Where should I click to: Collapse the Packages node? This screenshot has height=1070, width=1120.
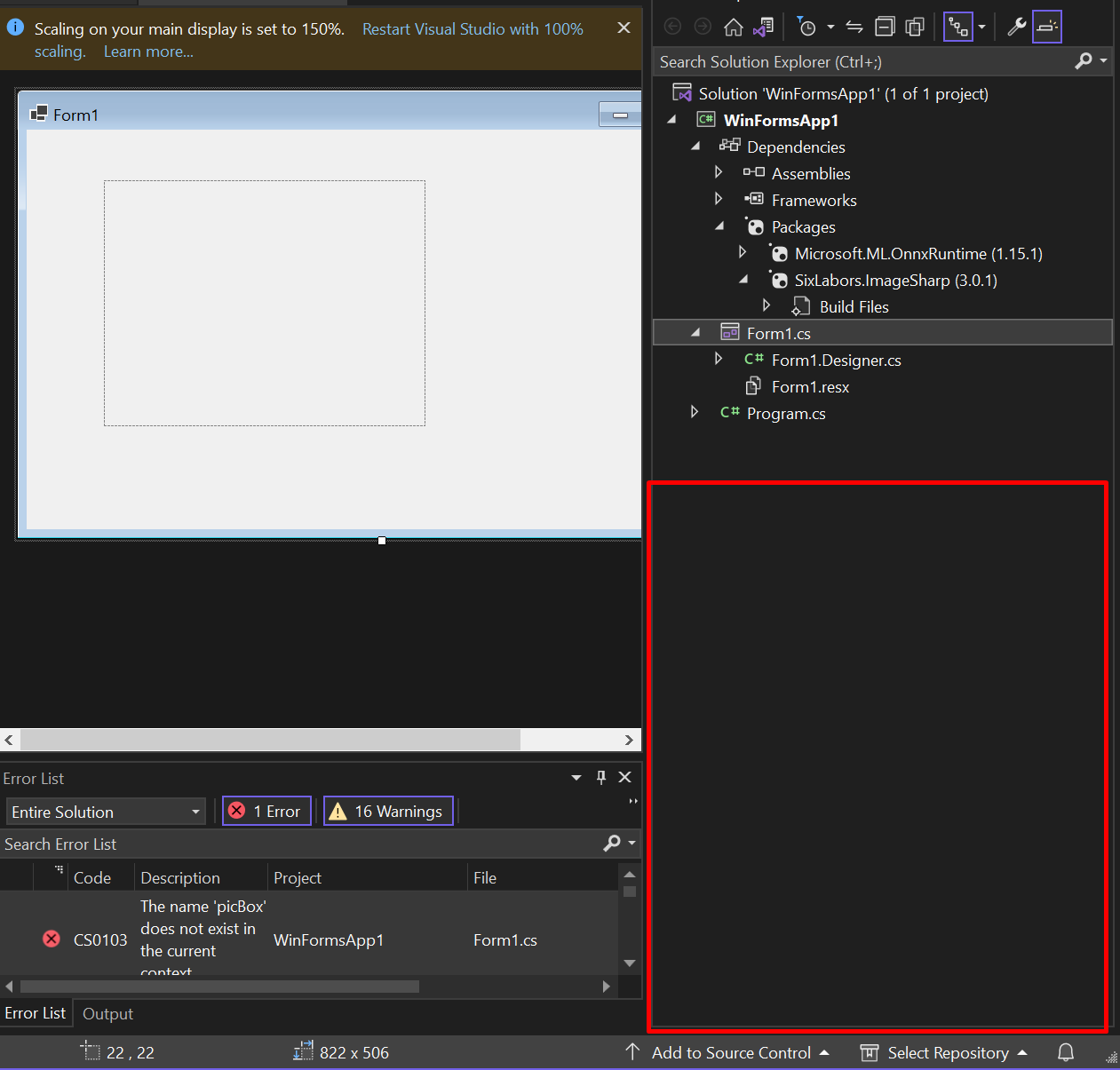(x=719, y=226)
